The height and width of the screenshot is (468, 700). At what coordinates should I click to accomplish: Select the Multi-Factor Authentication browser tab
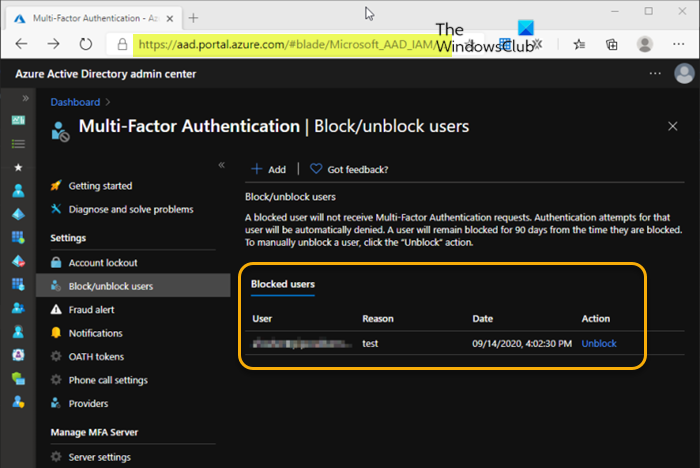[x=94, y=18]
